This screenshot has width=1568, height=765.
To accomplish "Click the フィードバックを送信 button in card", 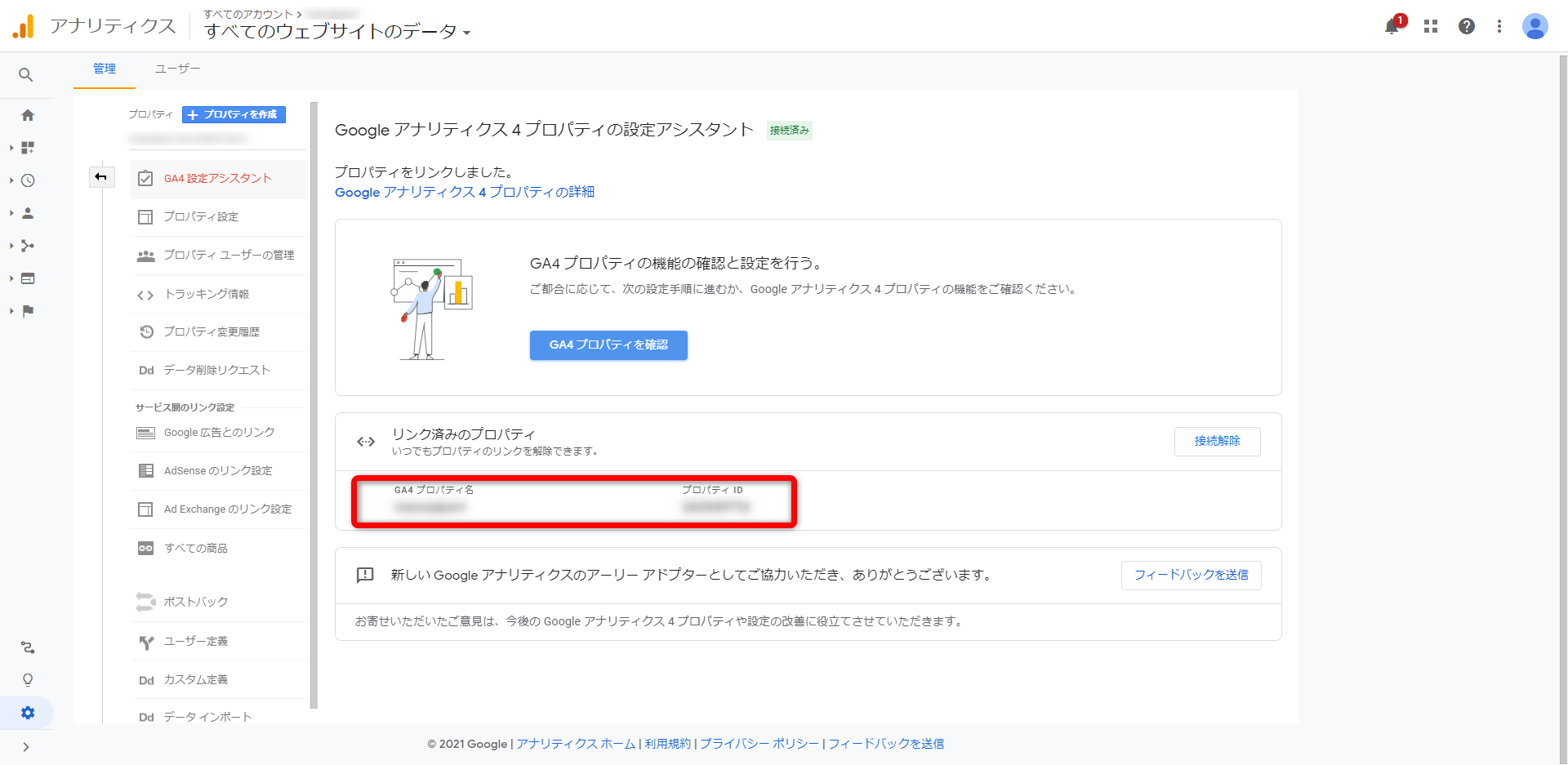I will 1191,576.
